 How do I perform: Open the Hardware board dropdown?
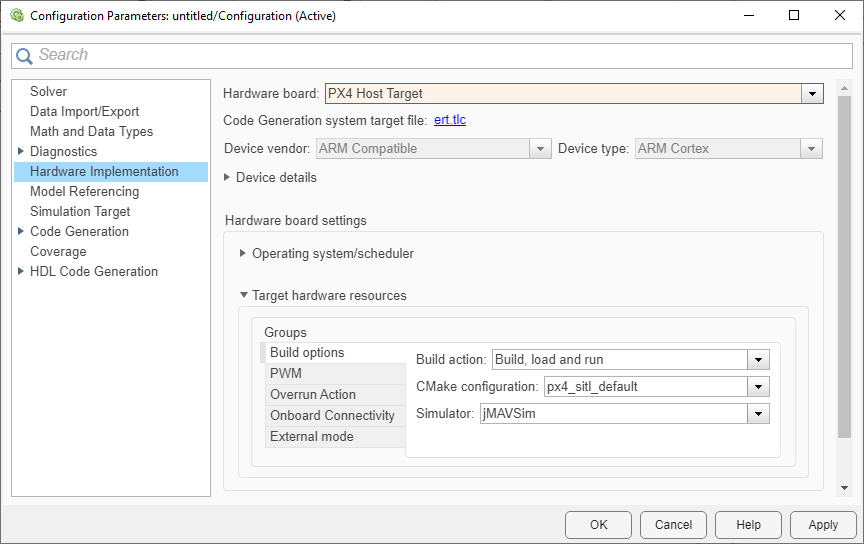coord(812,94)
